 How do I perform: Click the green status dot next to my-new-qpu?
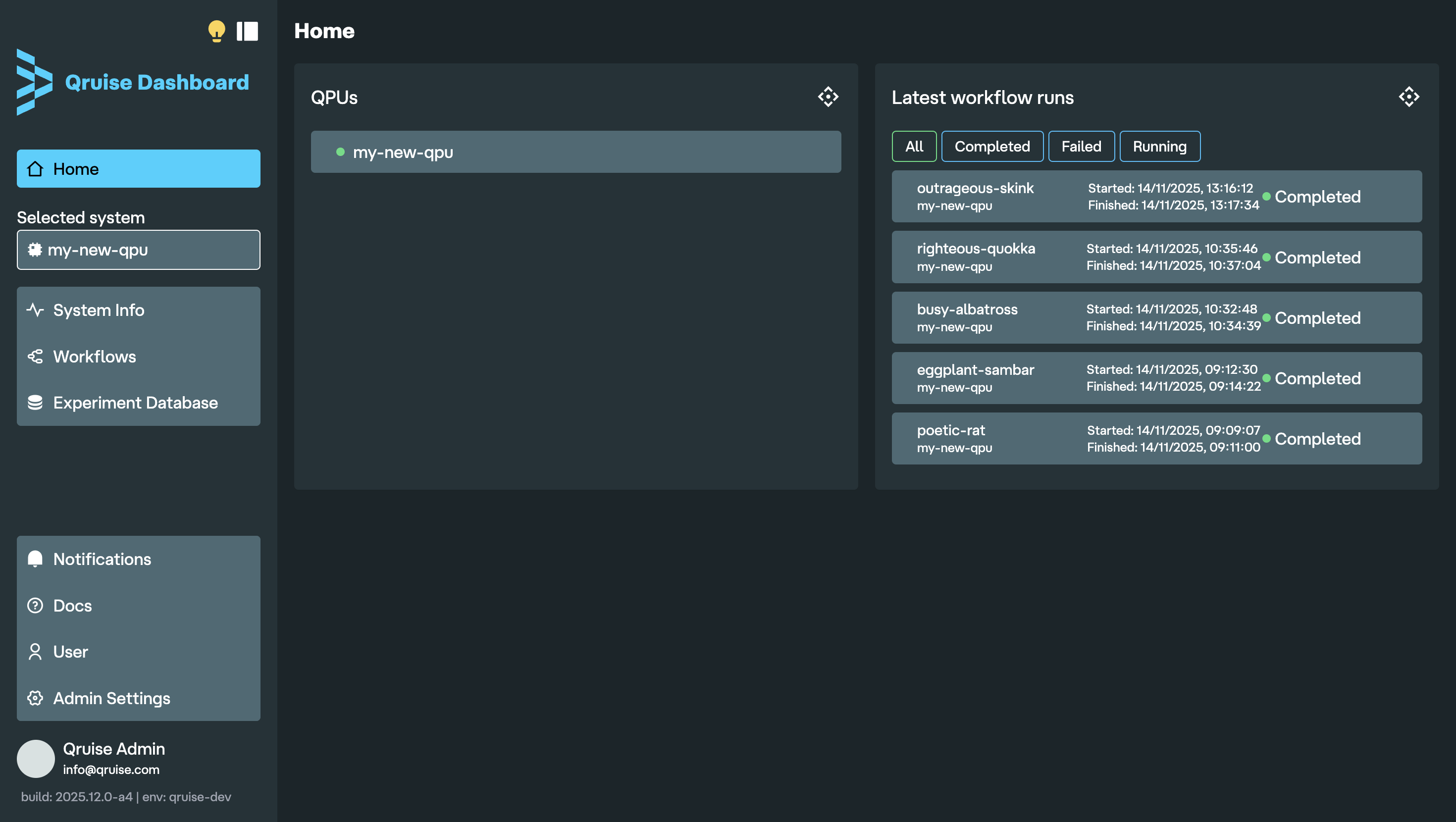[x=340, y=152]
